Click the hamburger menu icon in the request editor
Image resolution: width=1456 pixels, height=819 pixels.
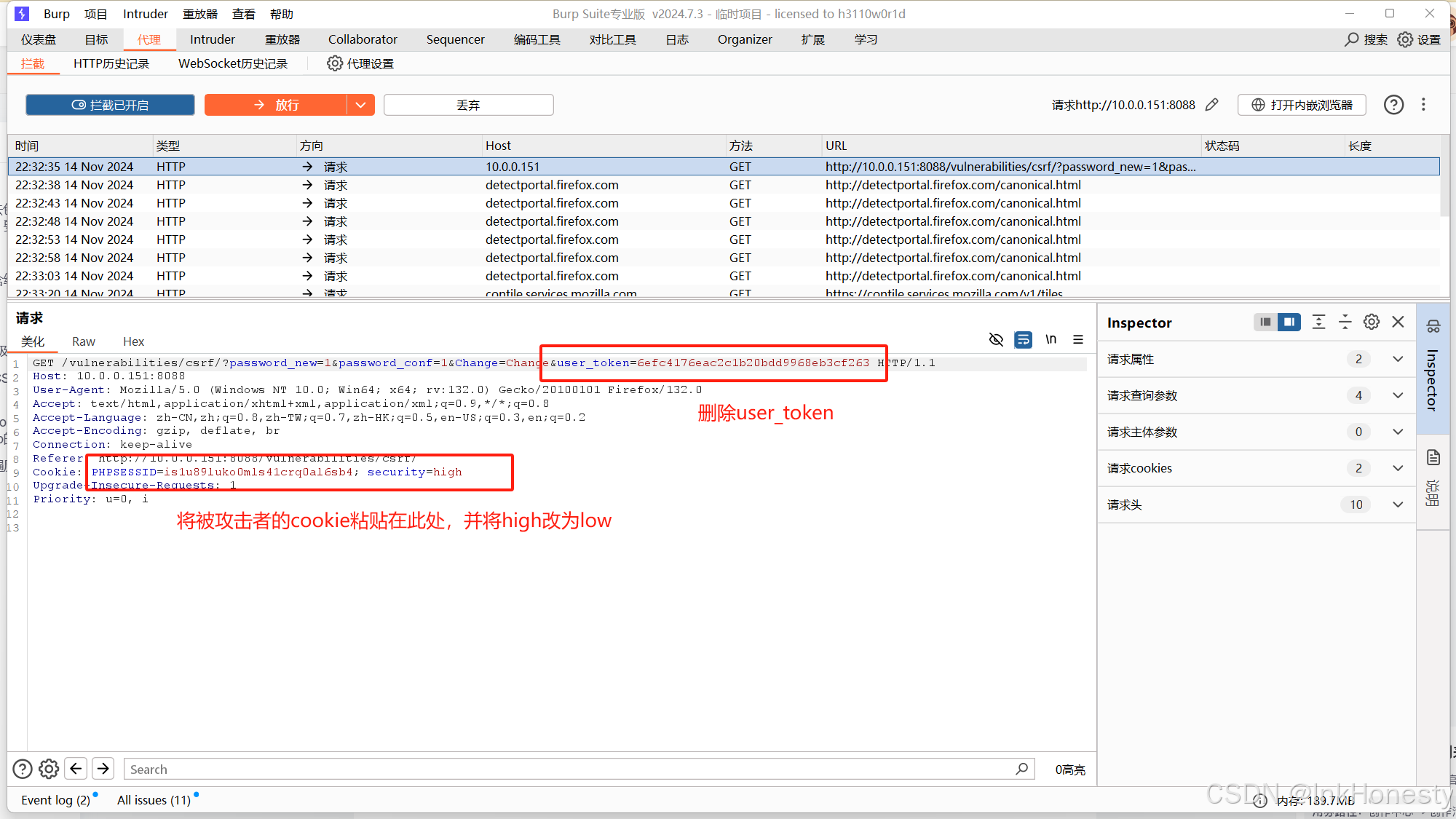click(x=1078, y=339)
